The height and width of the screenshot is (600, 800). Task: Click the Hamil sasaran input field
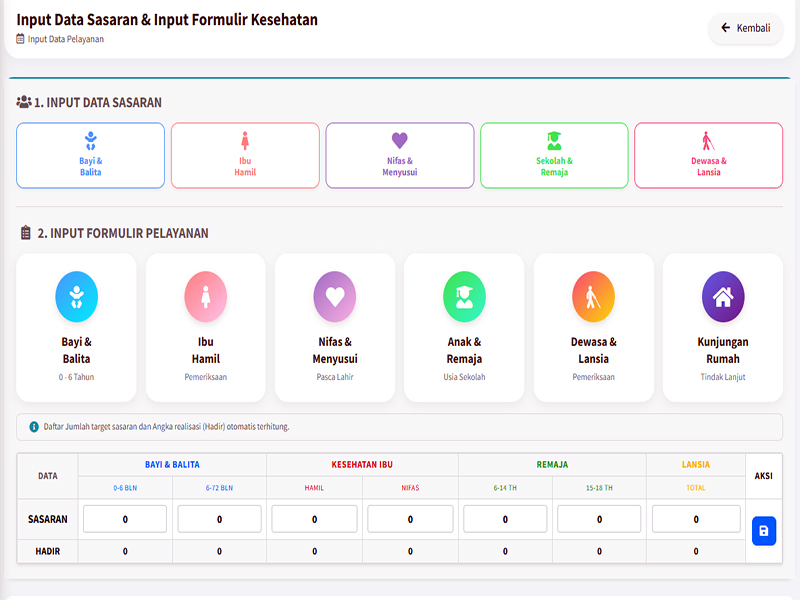coord(314,519)
